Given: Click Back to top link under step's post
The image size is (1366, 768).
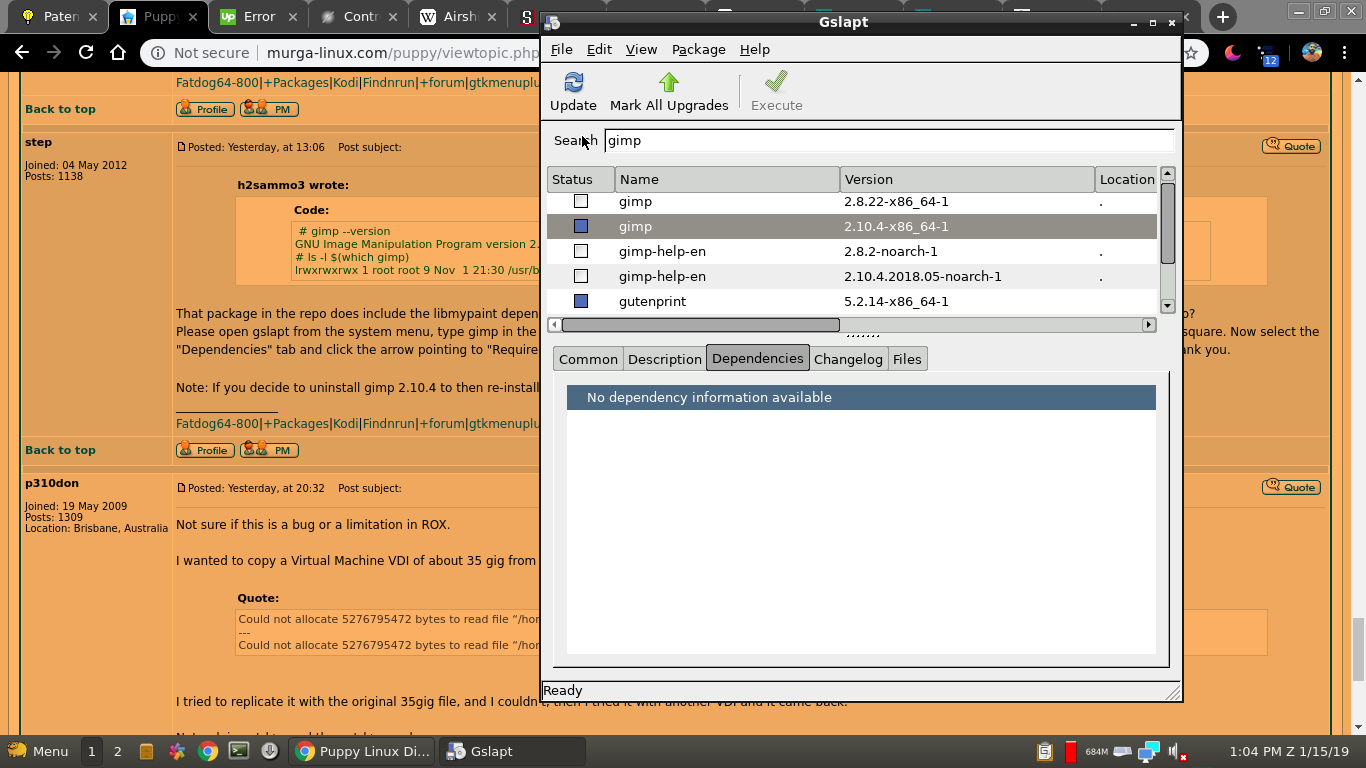Looking at the screenshot, I should (x=60, y=450).
